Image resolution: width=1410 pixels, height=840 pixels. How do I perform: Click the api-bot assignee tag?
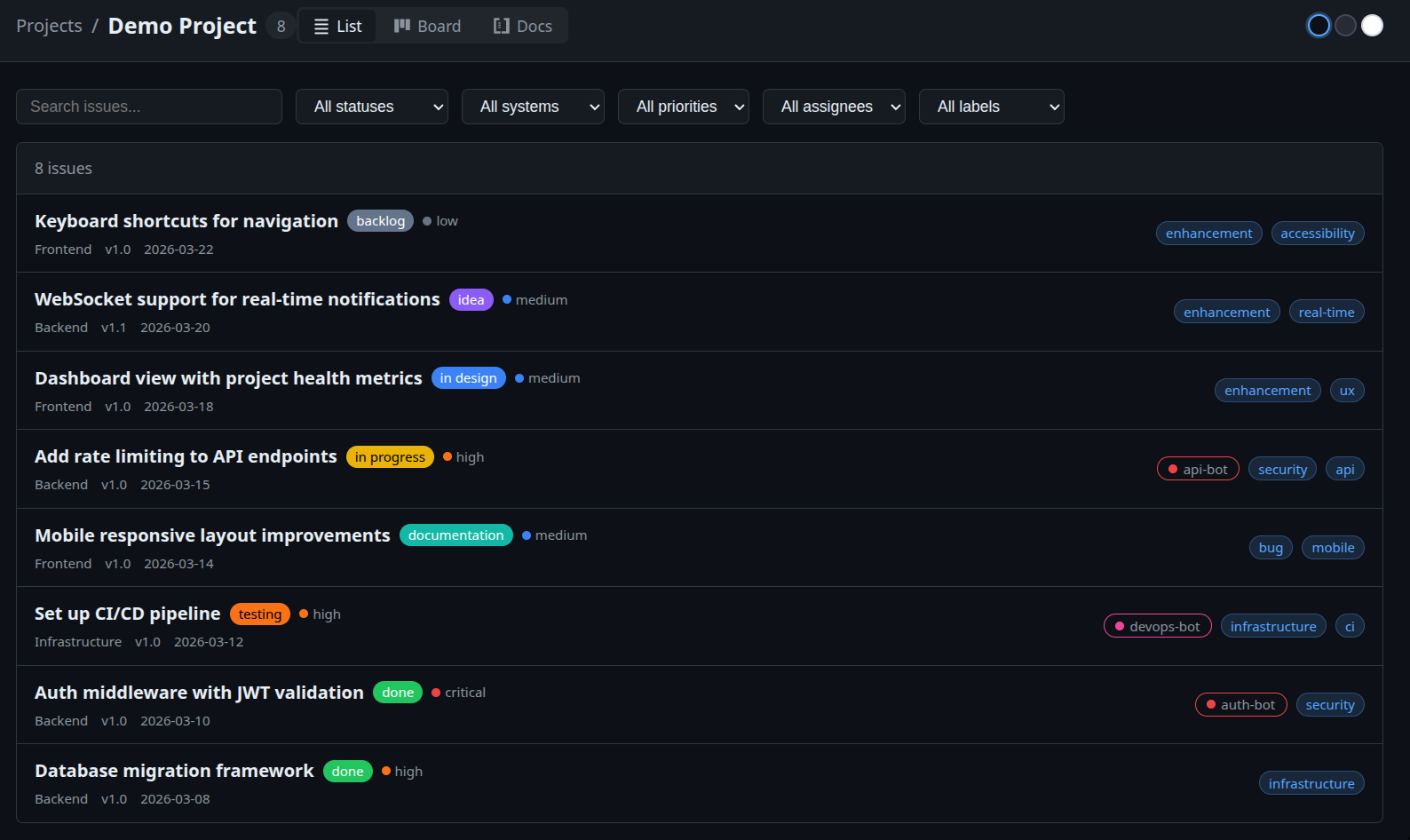(1198, 470)
